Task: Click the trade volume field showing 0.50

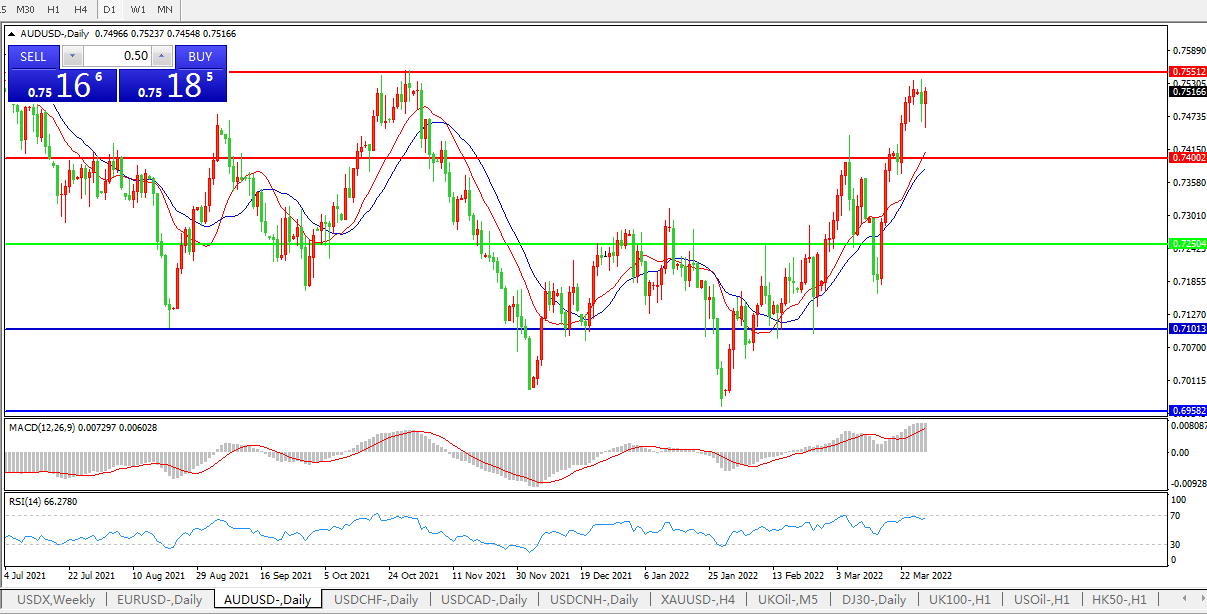Action: (117, 56)
